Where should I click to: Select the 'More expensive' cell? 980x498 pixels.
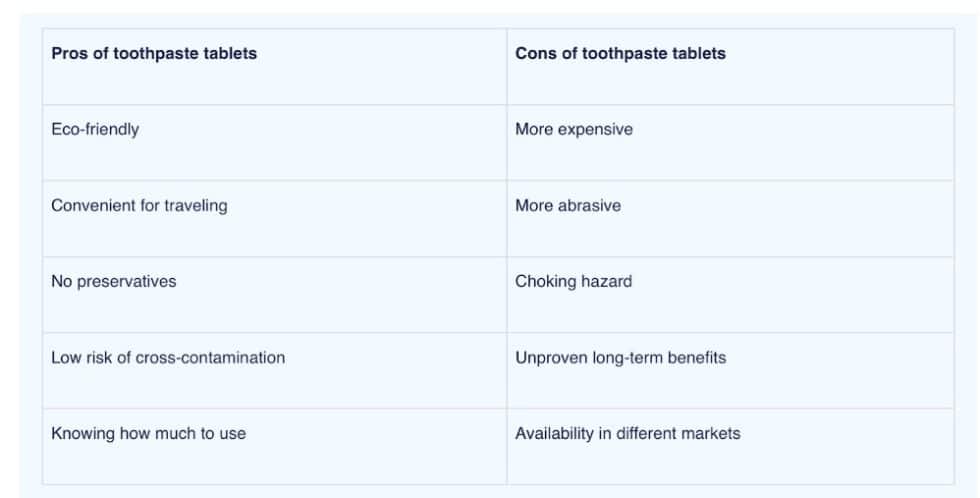tap(573, 130)
